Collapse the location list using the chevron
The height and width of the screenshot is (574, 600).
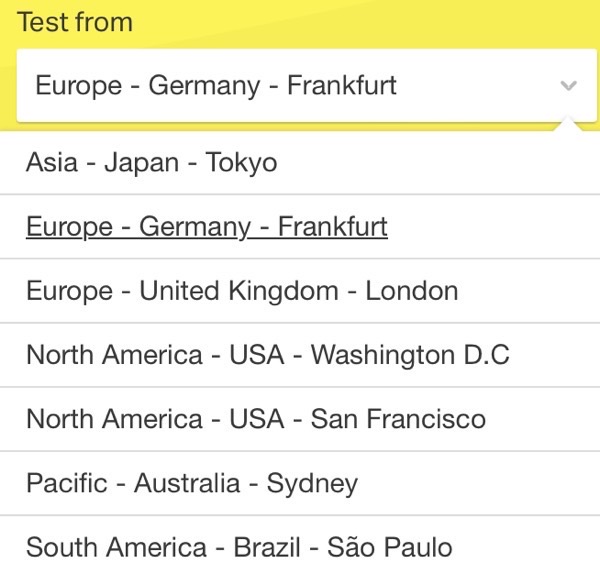(x=568, y=86)
